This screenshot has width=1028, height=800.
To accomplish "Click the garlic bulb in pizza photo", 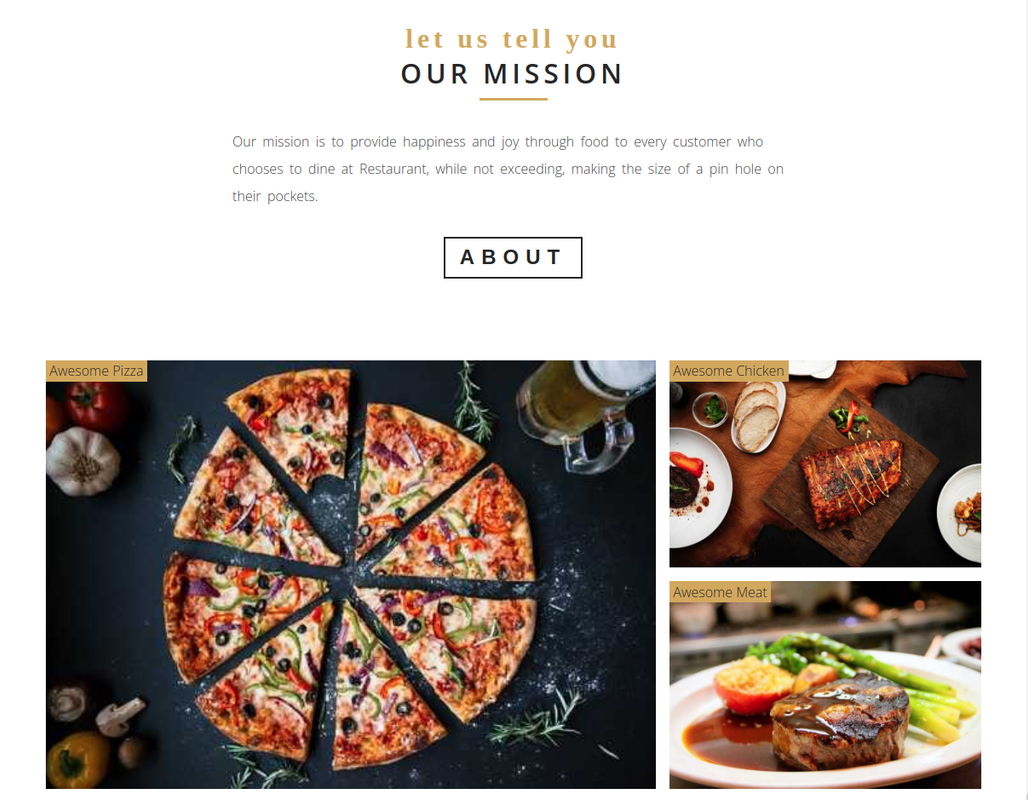I will pyautogui.click(x=83, y=461).
